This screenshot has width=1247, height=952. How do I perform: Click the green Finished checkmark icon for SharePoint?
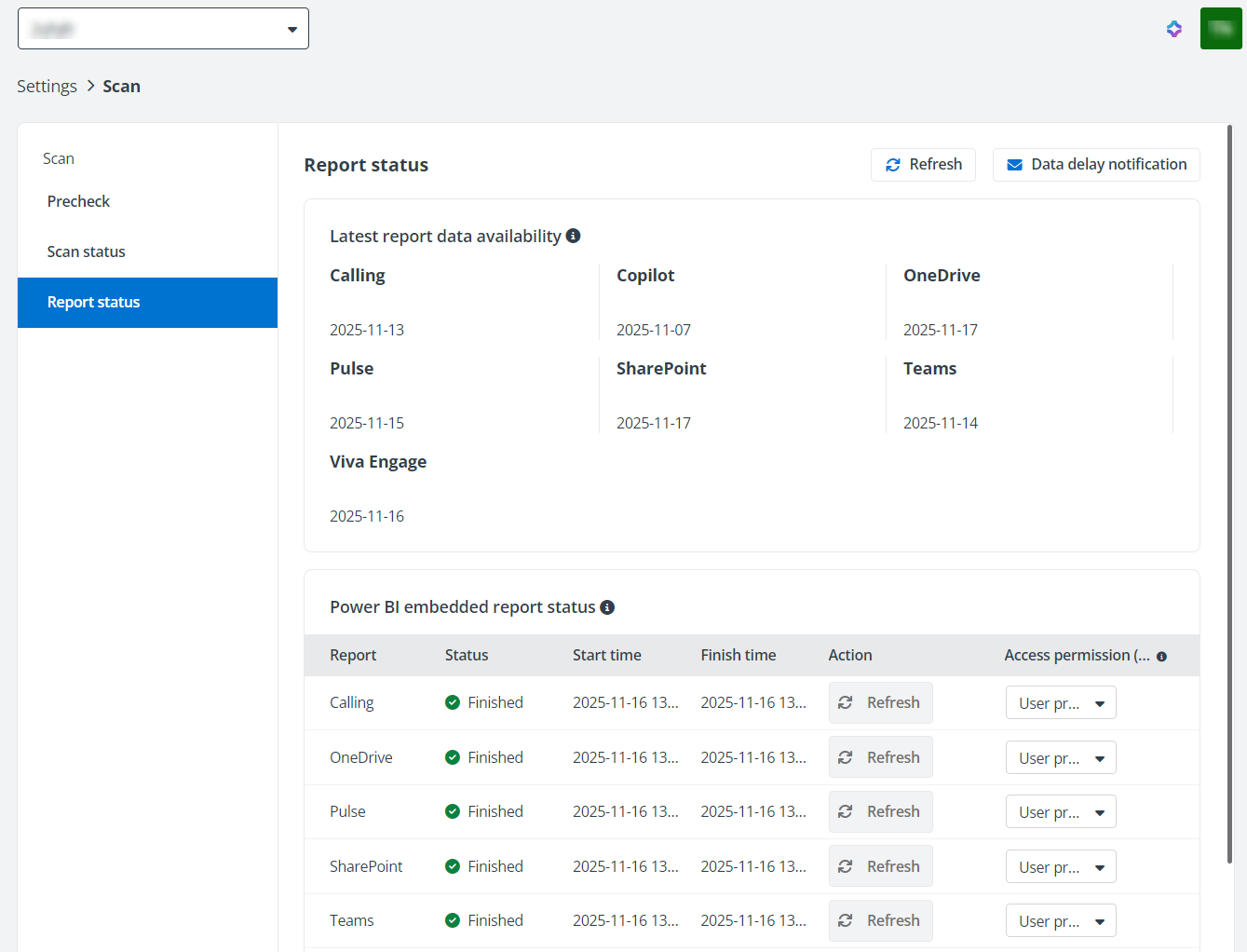(x=454, y=866)
